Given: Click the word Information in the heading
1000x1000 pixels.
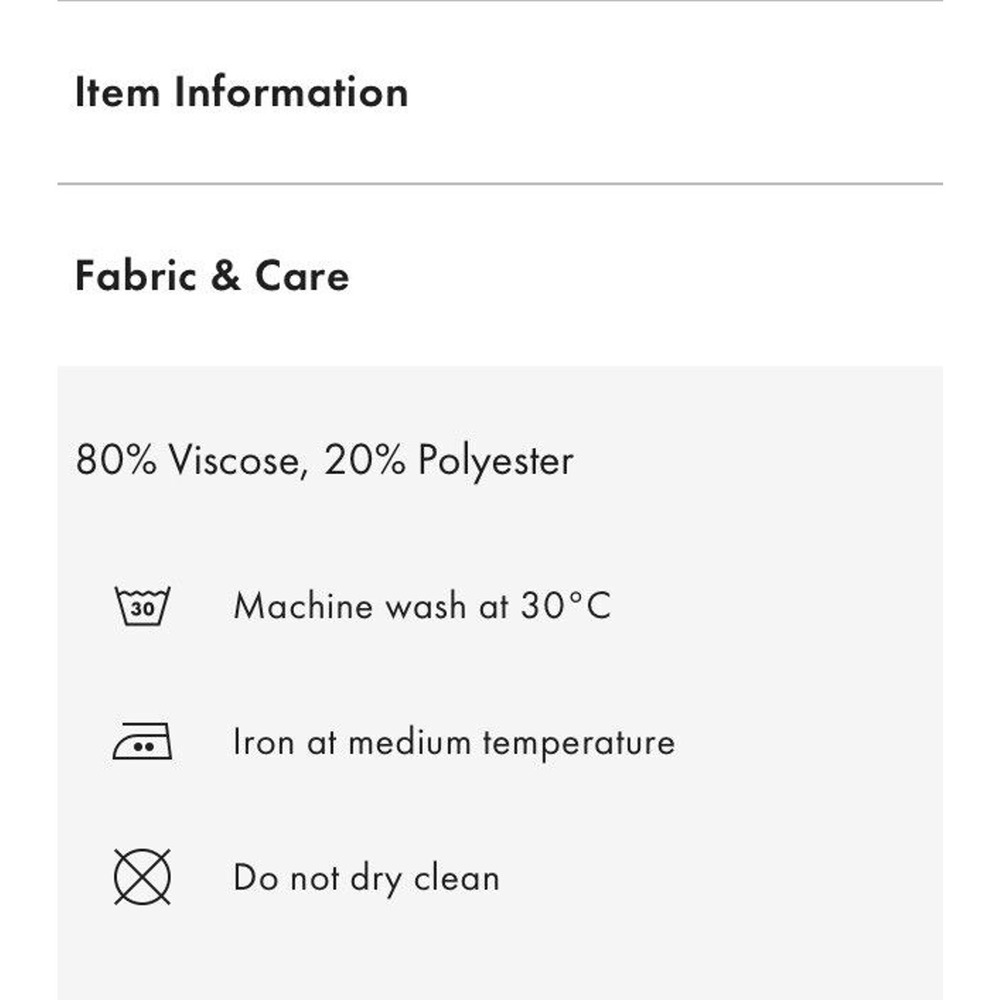Looking at the screenshot, I should click(291, 92).
